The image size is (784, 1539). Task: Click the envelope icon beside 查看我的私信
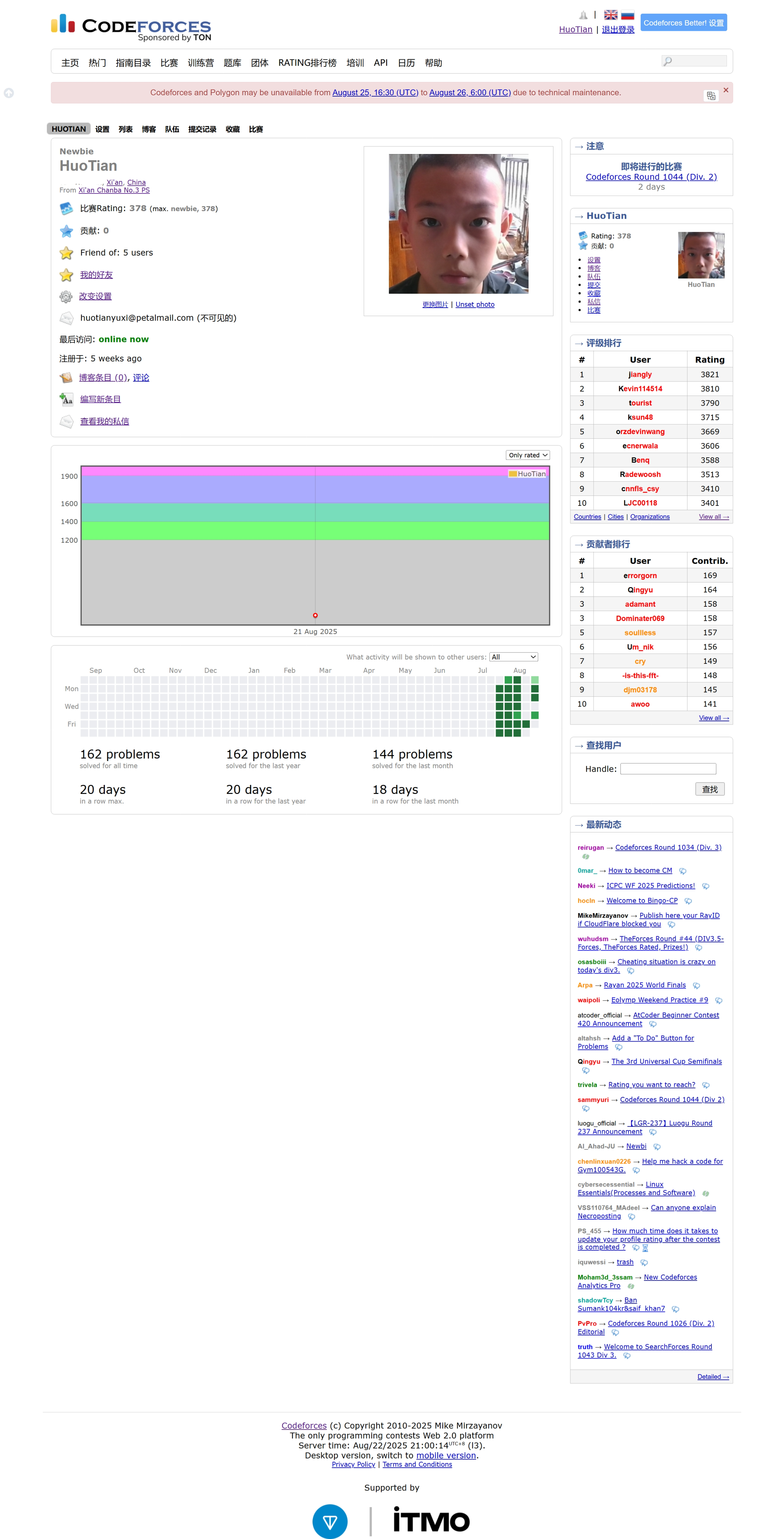[66, 421]
